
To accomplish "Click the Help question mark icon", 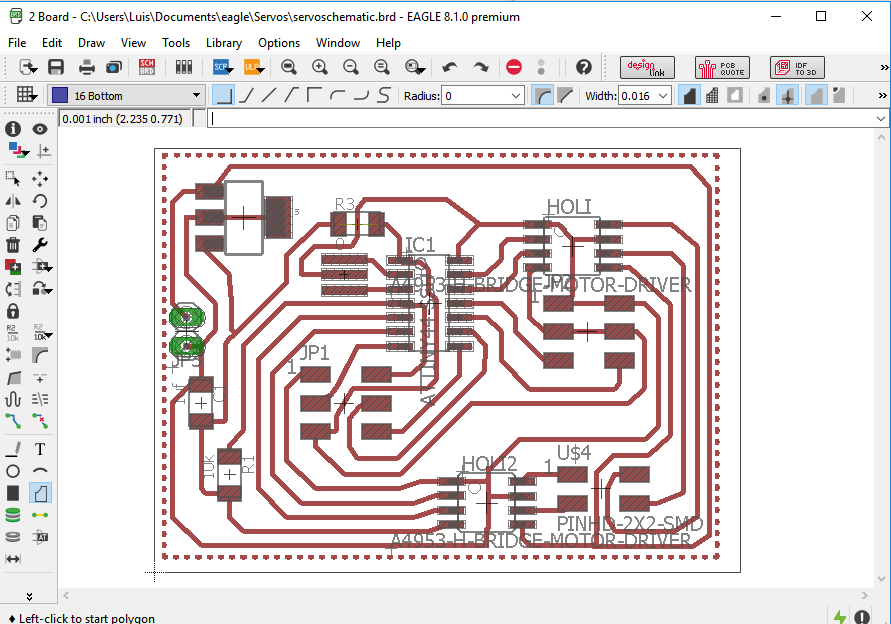I will 584,67.
